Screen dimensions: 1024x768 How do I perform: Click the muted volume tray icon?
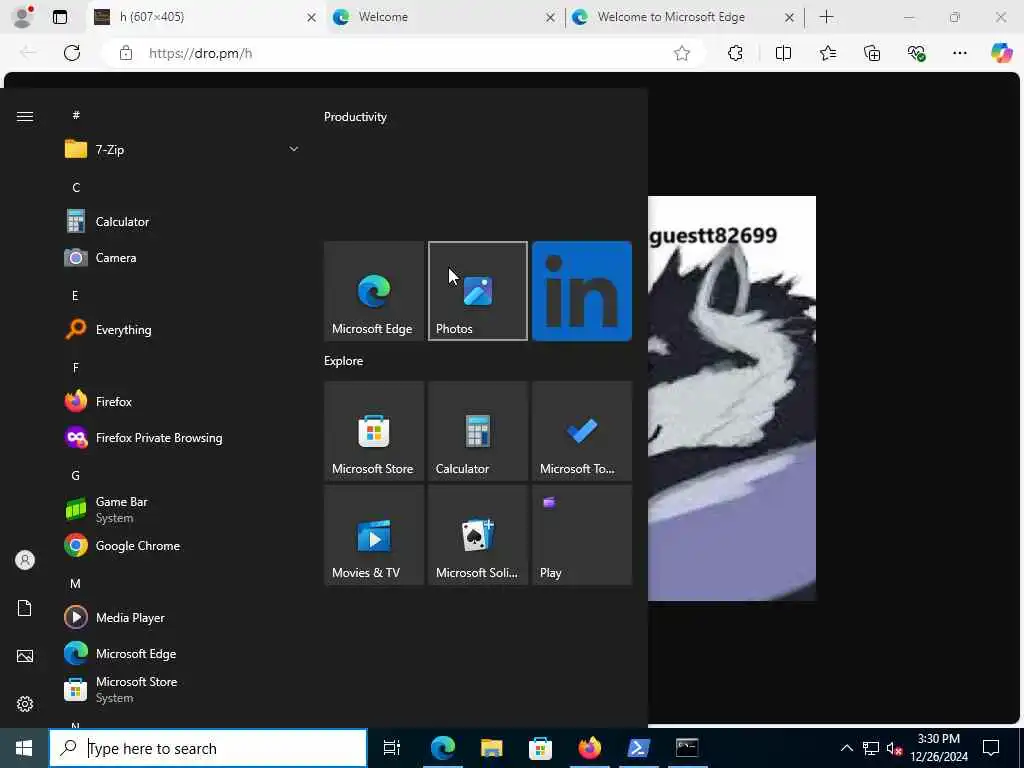(x=894, y=748)
